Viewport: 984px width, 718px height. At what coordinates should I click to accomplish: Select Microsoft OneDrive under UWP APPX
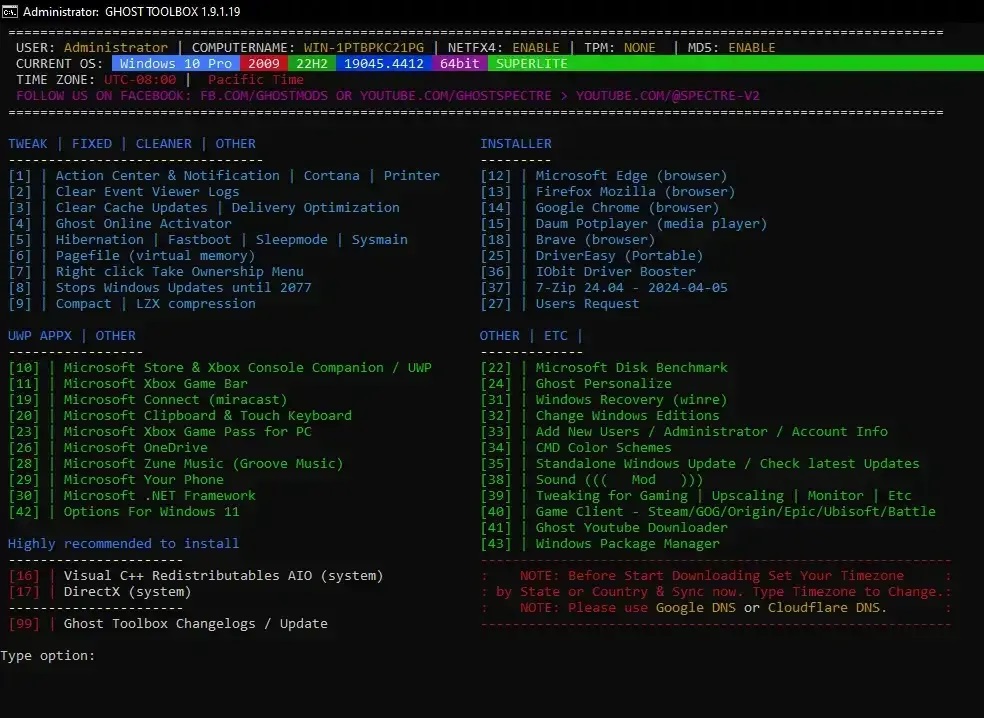pyautogui.click(x=135, y=448)
